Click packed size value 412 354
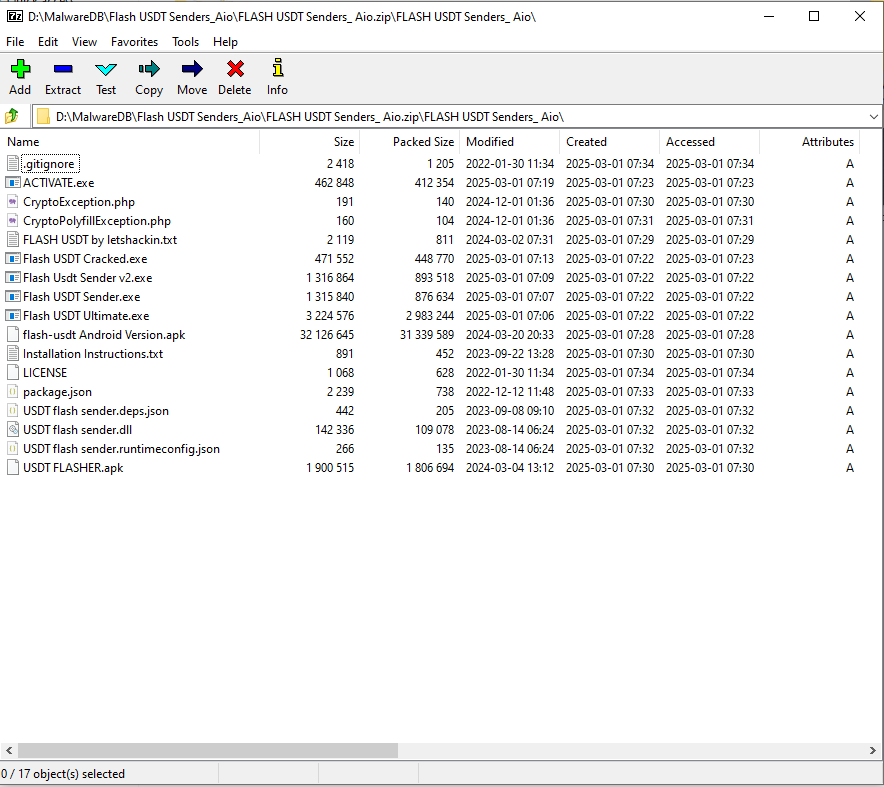Screen dimensions: 884x787 click(x=434, y=183)
